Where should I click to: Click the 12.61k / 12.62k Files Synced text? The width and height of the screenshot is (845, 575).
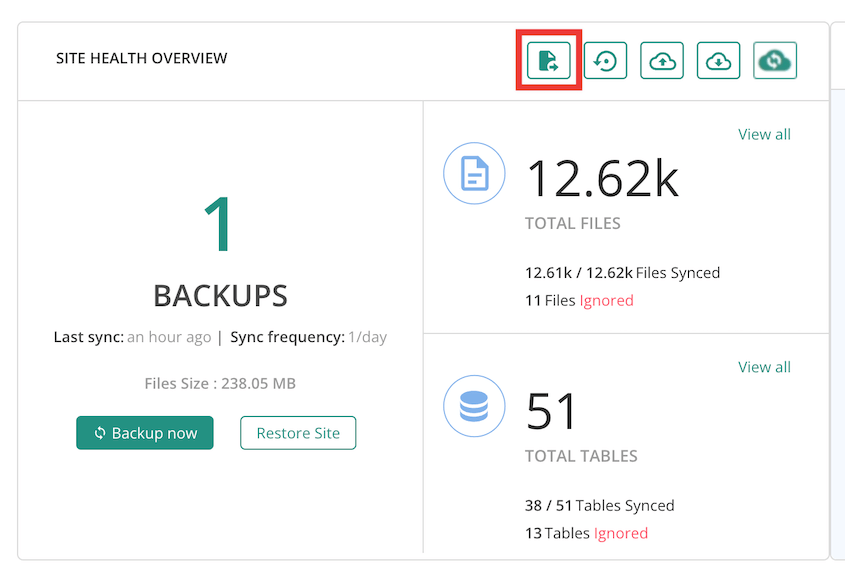coord(622,273)
